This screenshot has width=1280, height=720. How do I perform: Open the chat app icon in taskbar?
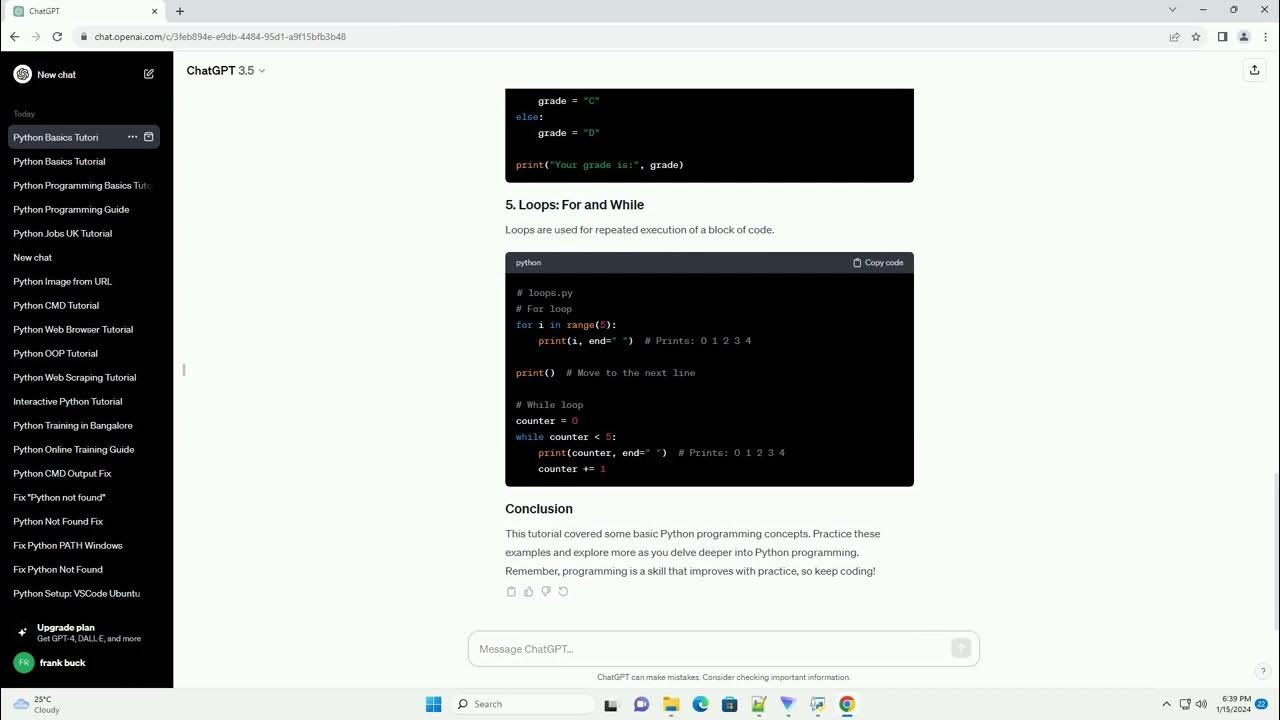pos(642,704)
